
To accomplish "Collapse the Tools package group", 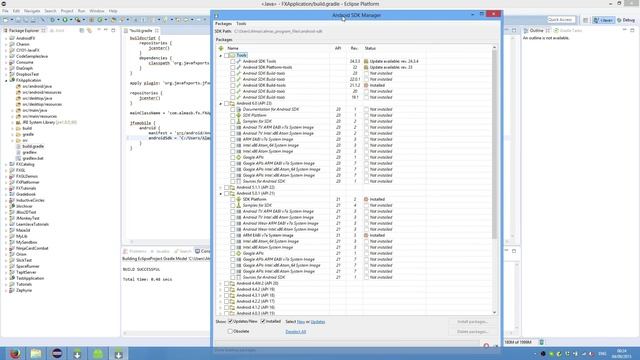I will point(221,55).
